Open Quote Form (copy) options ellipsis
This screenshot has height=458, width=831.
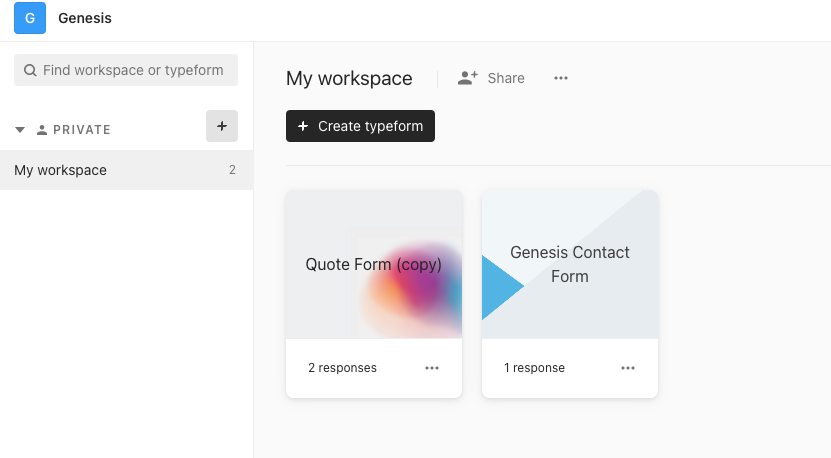pos(432,368)
